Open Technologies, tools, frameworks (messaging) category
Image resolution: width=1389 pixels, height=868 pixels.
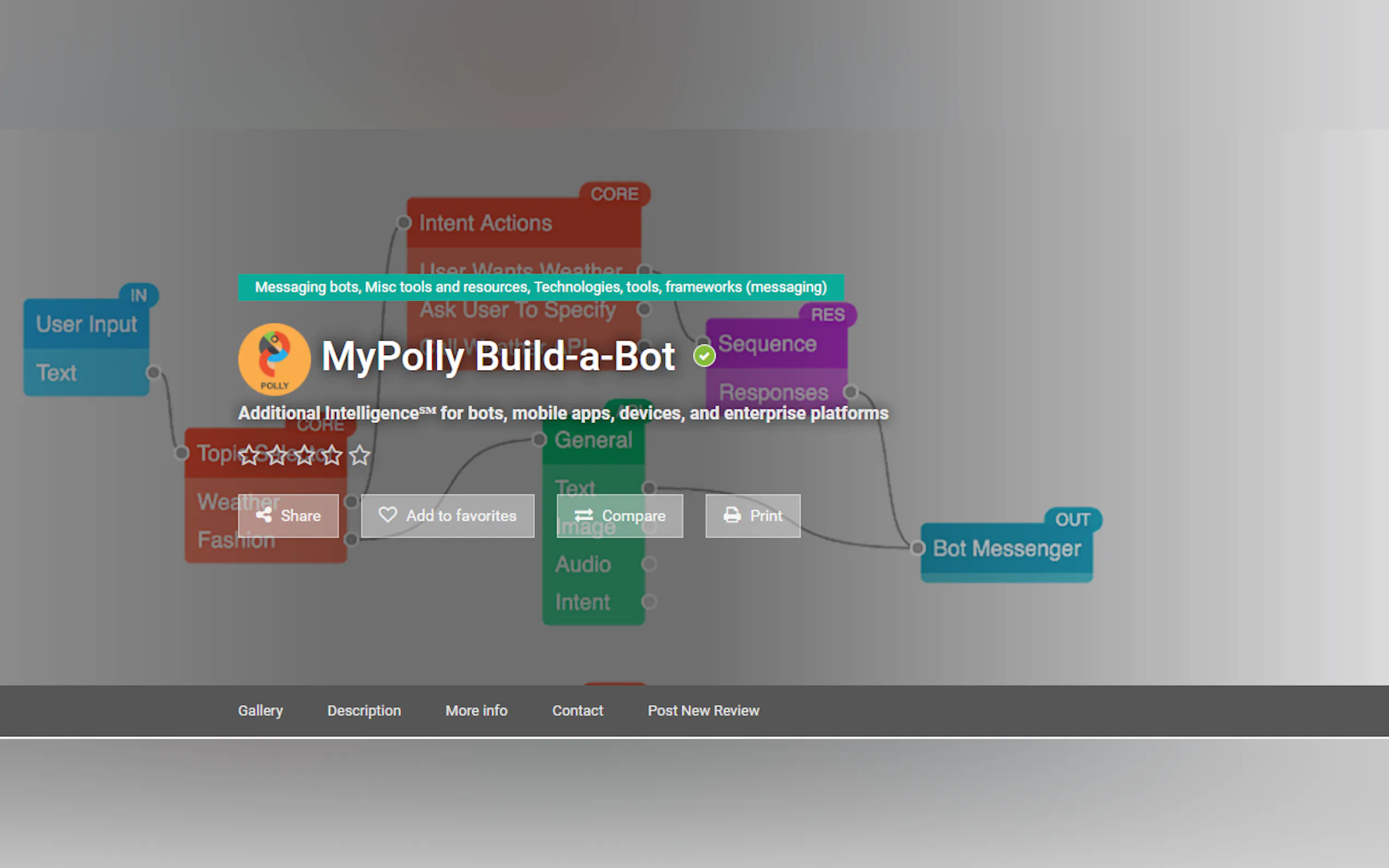(680, 287)
